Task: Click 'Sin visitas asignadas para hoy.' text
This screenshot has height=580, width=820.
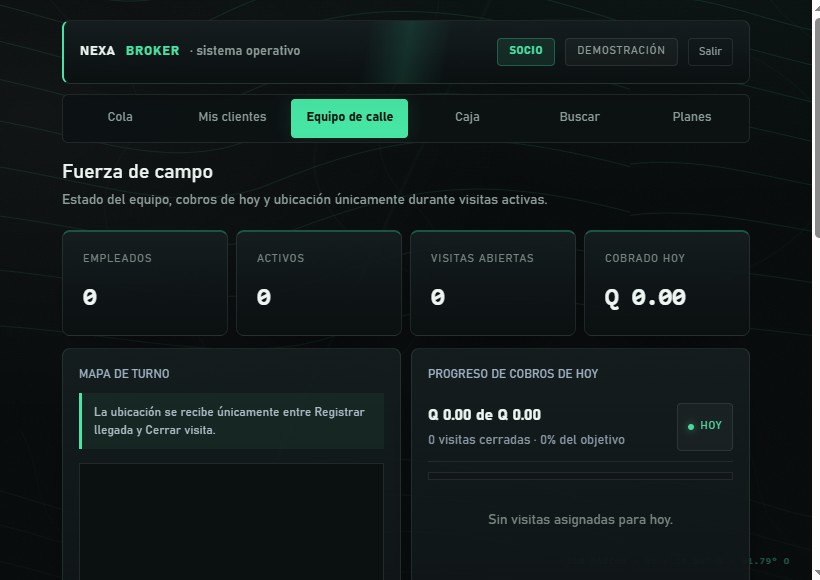Action: click(580, 519)
